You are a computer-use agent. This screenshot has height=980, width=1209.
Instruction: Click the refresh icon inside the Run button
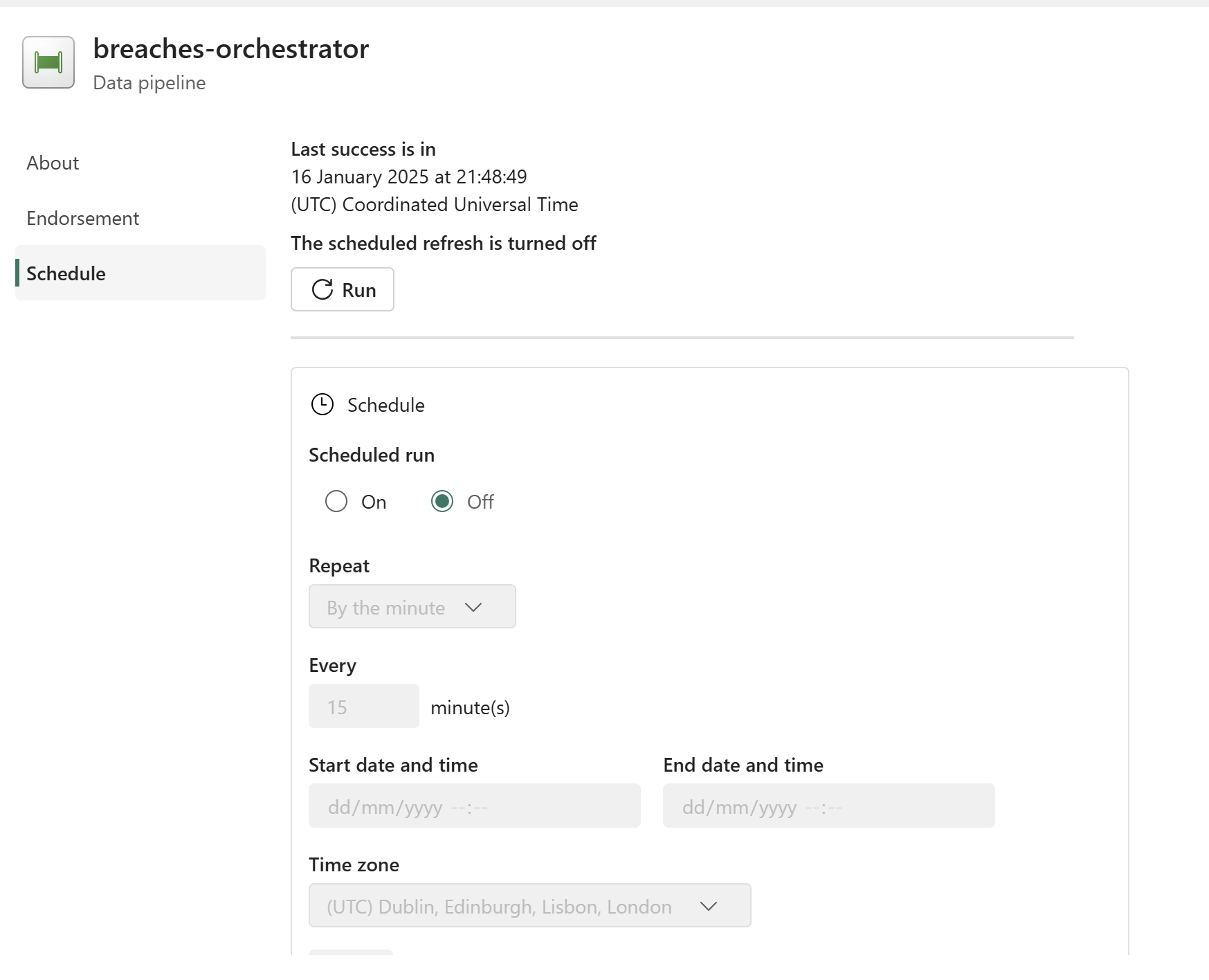[x=321, y=289]
